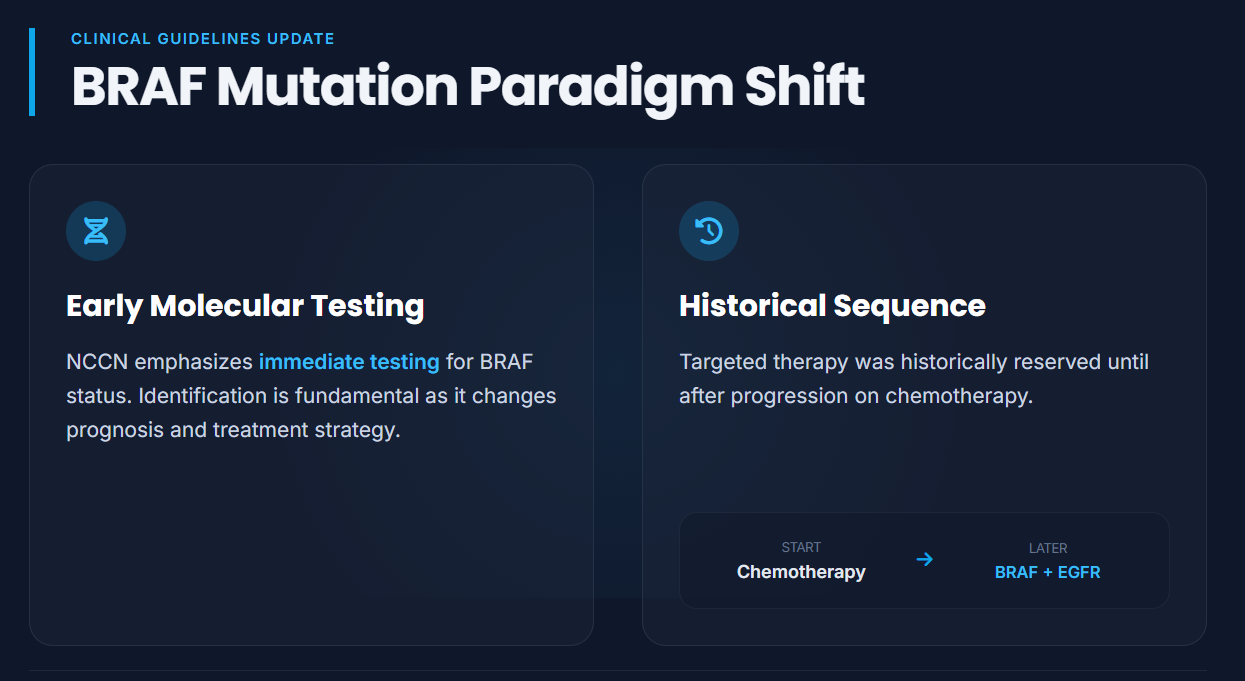Image resolution: width=1245 pixels, height=681 pixels.
Task: Click the "START" caption above Chemotherapy
Action: [801, 548]
